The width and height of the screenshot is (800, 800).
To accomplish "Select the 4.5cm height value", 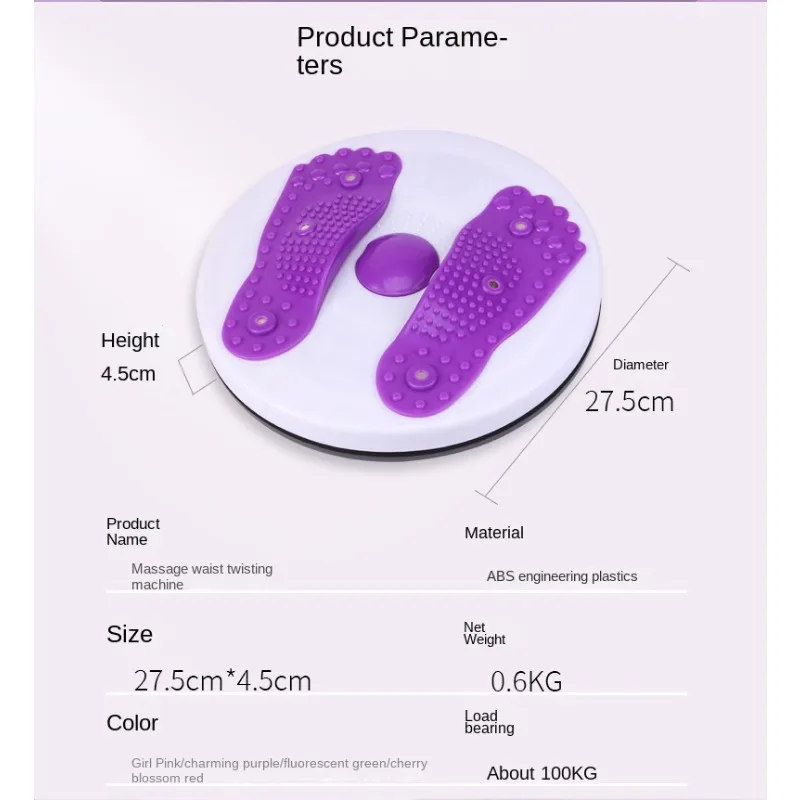I will pyautogui.click(x=128, y=374).
